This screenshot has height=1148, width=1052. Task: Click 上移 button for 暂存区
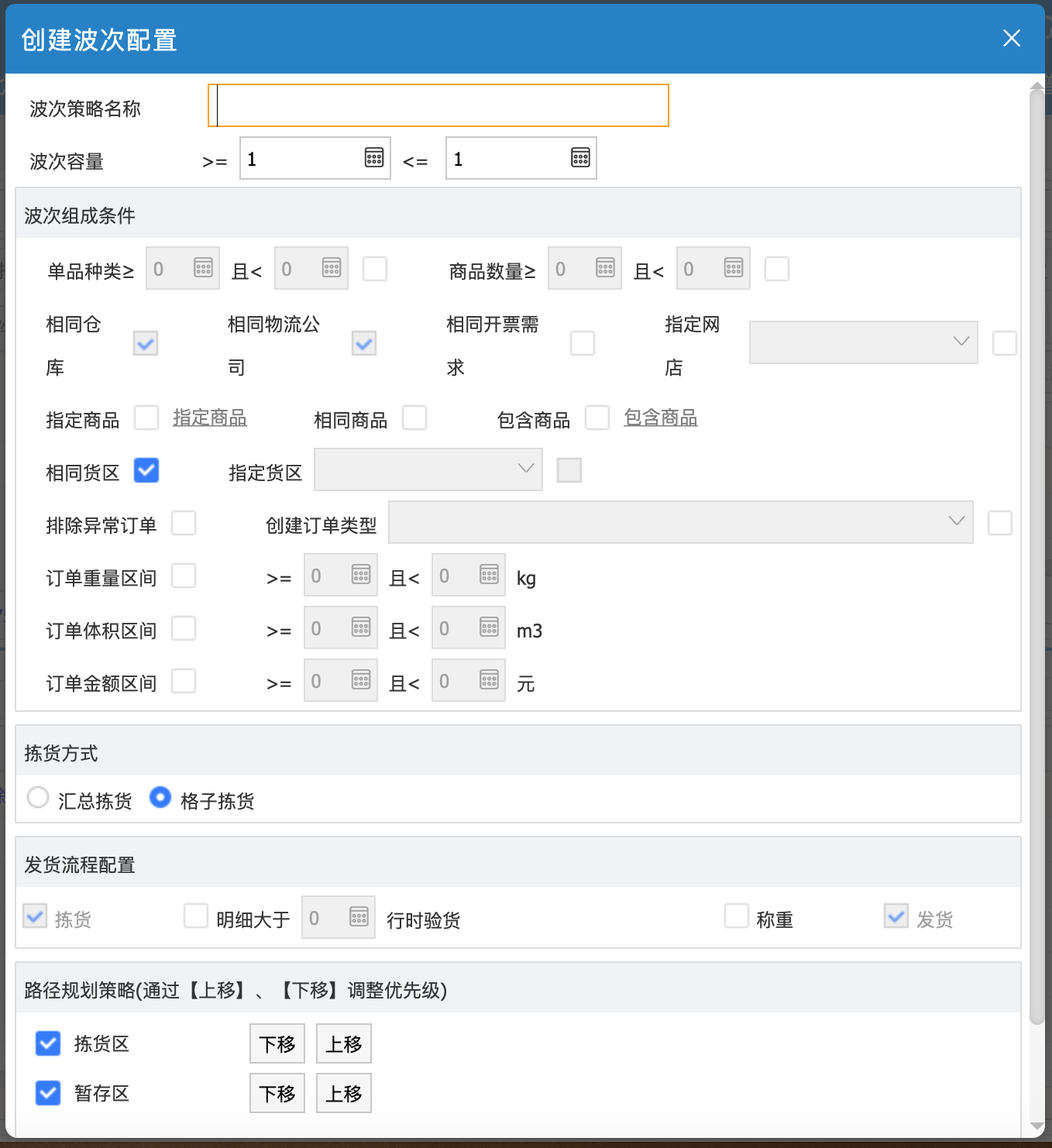[x=344, y=1093]
